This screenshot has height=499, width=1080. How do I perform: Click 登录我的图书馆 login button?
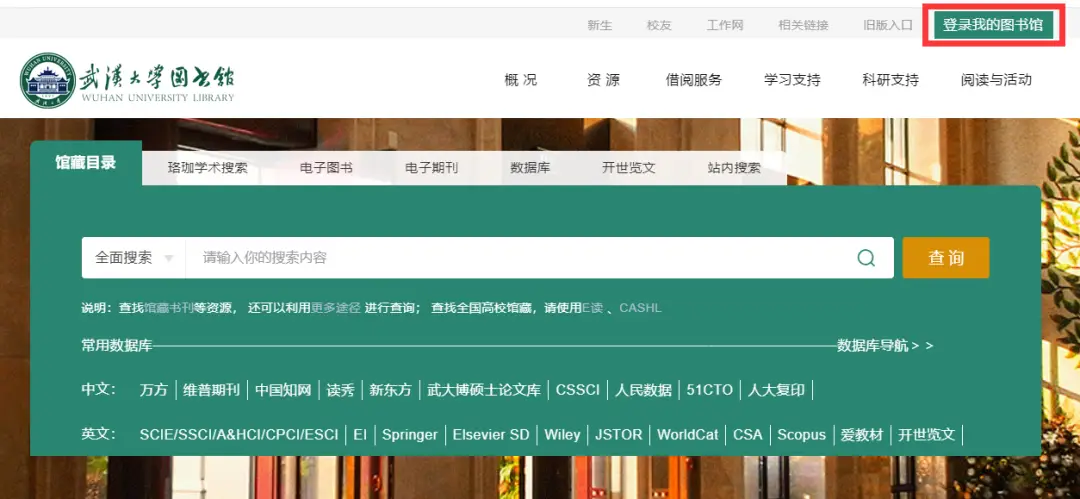coord(993,26)
